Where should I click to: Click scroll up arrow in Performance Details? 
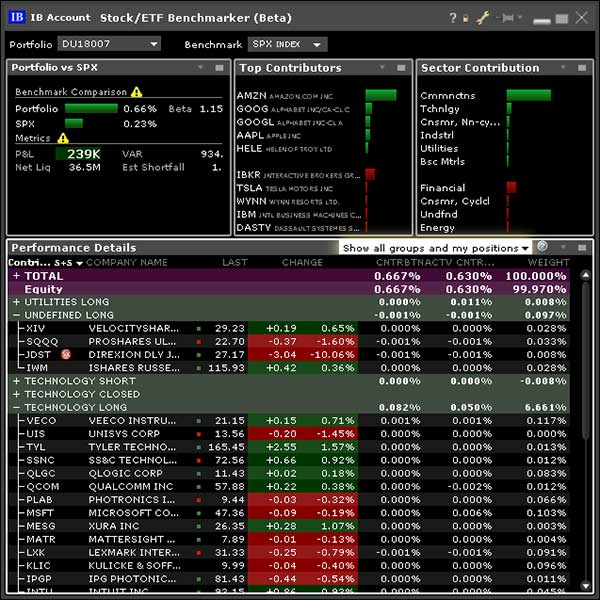click(585, 275)
